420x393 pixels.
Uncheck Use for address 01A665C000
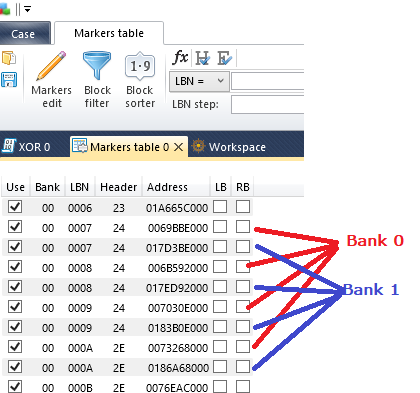15,207
